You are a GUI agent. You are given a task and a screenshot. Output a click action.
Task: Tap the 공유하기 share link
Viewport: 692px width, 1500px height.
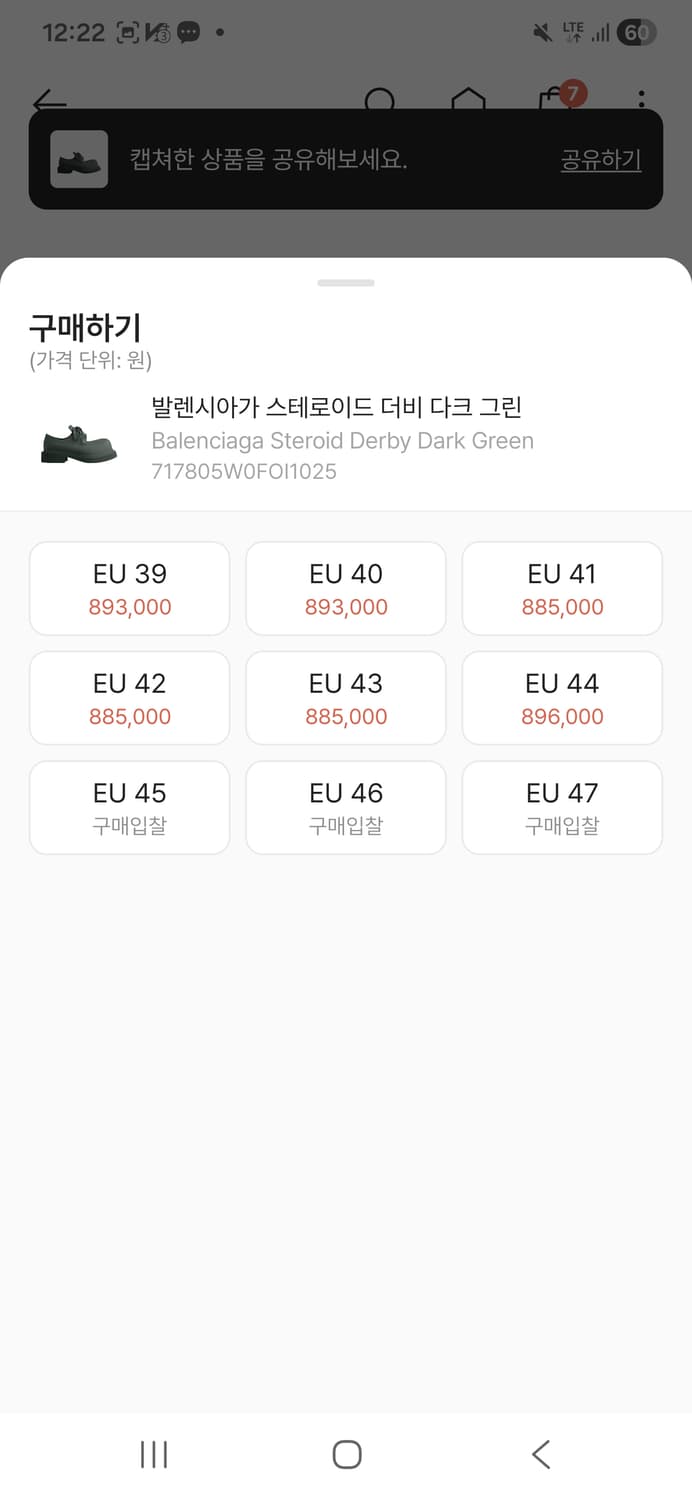(x=600, y=160)
